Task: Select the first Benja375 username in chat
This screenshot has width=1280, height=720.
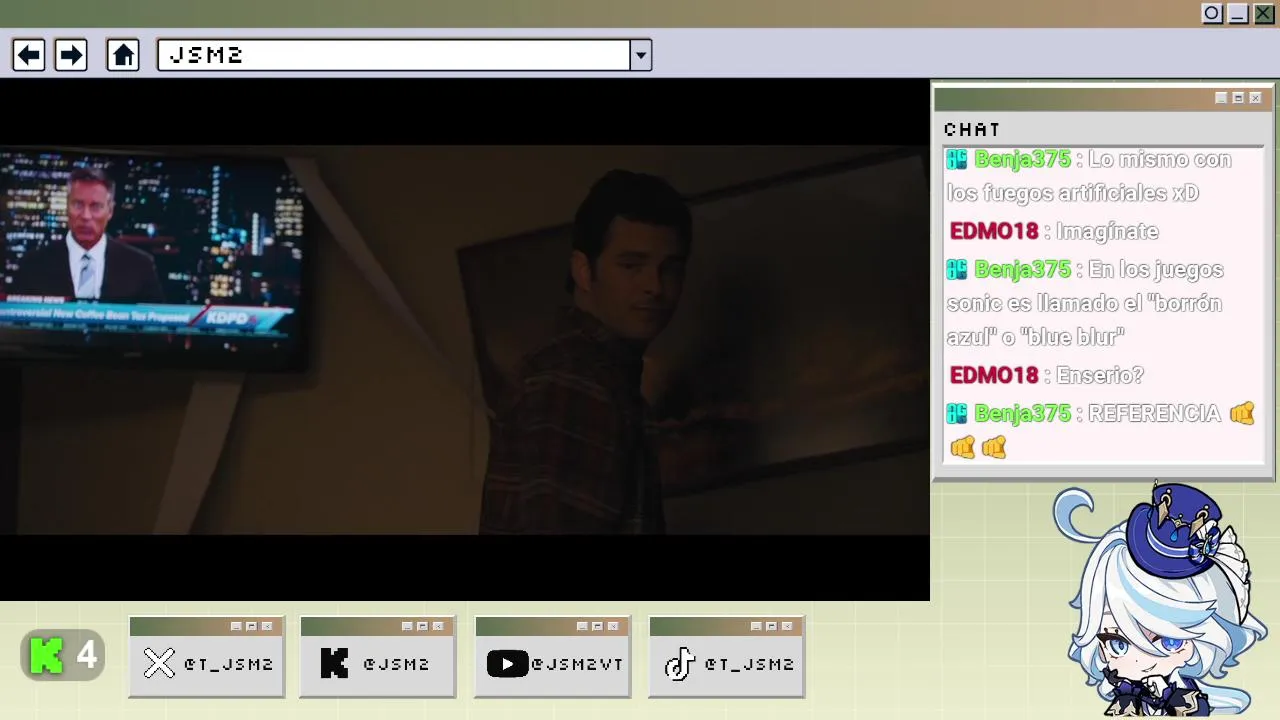Action: [1022, 160]
